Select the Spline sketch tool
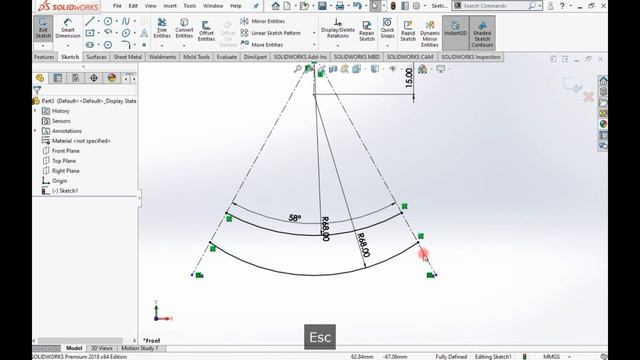 [x=126, y=21]
